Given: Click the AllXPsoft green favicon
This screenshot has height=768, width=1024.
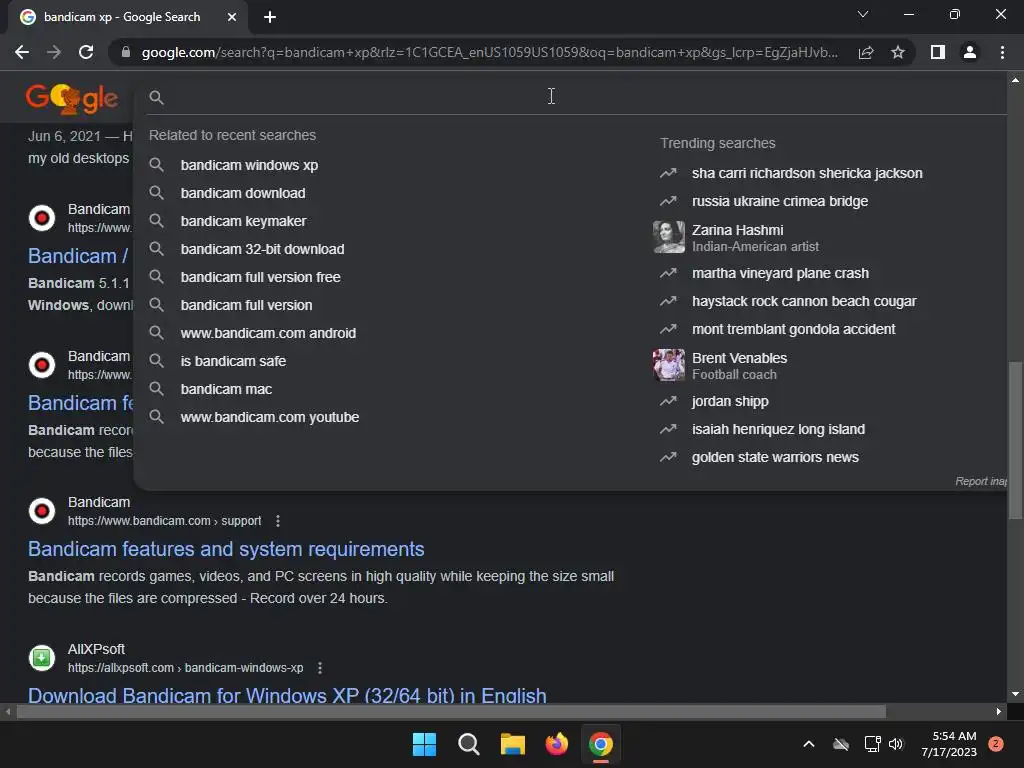Looking at the screenshot, I should 42,658.
